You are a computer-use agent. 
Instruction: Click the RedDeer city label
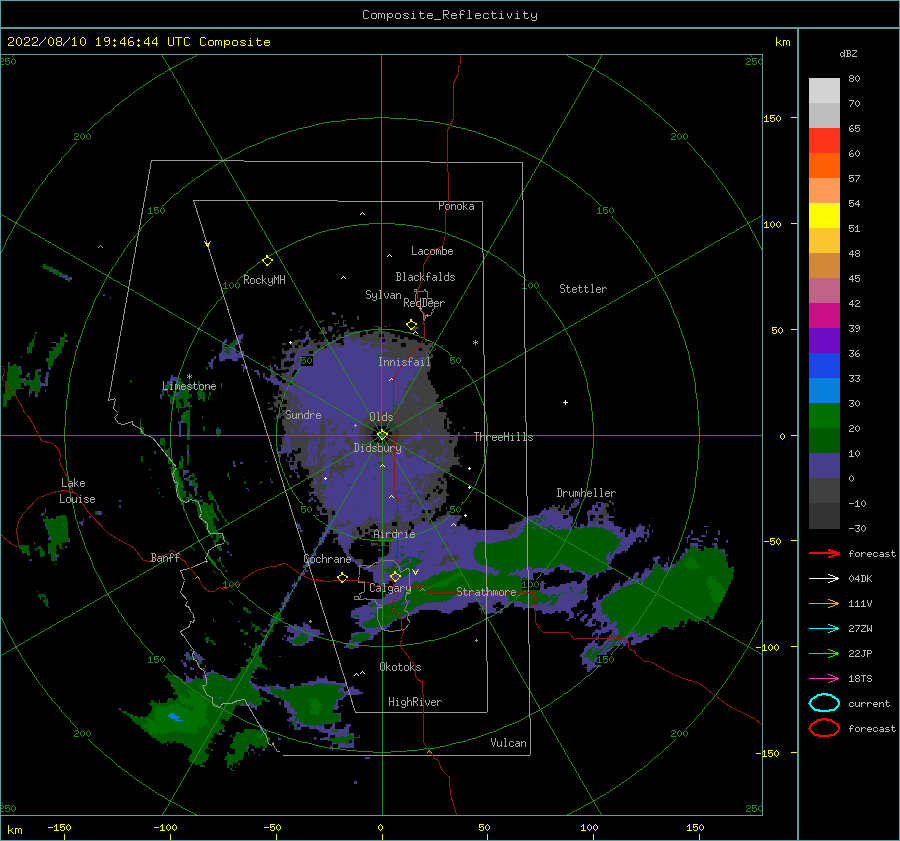click(x=424, y=303)
